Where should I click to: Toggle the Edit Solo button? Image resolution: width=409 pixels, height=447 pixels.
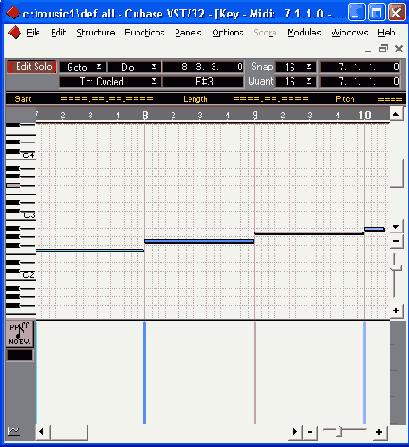pos(31,67)
